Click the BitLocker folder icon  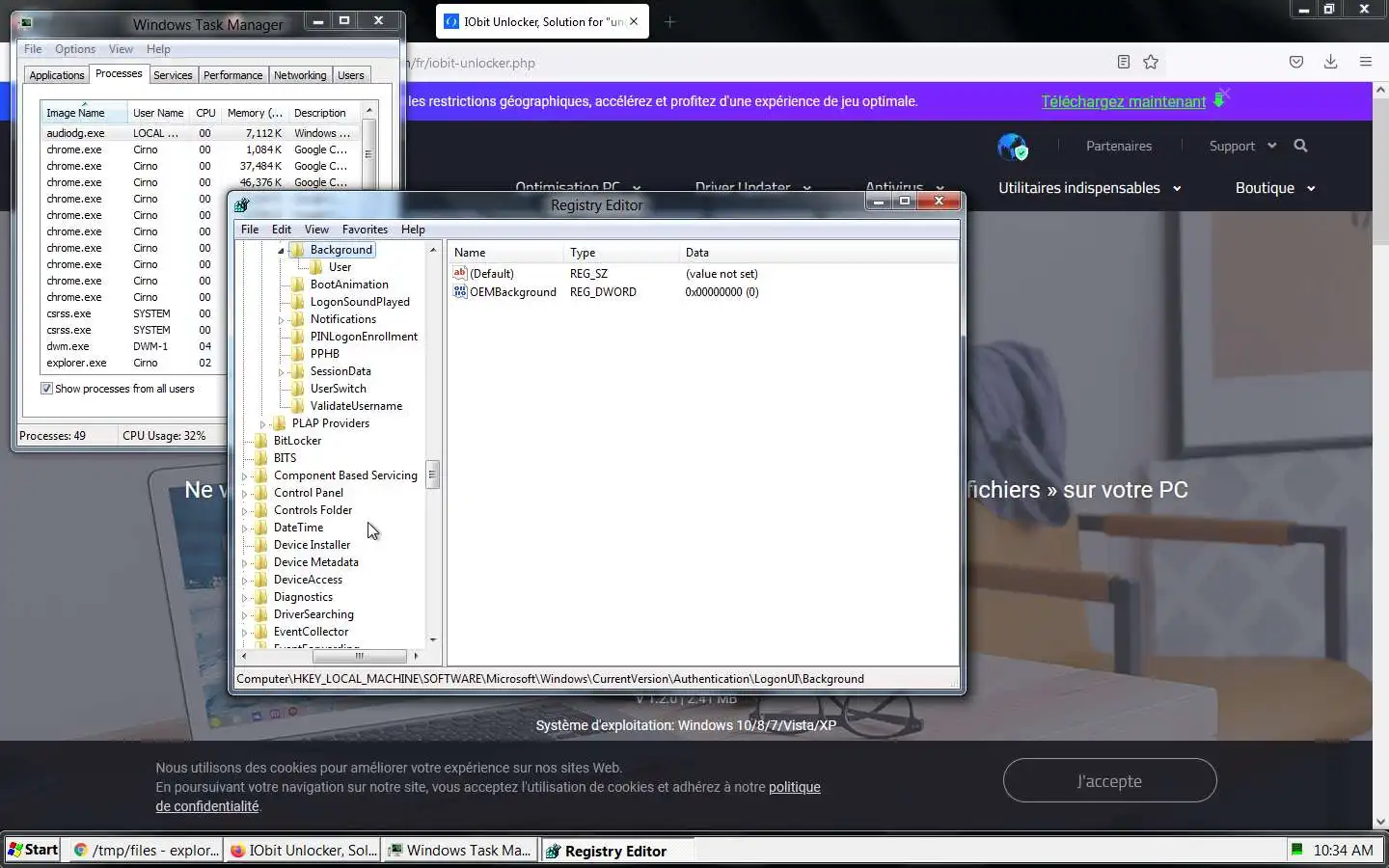pos(261,441)
